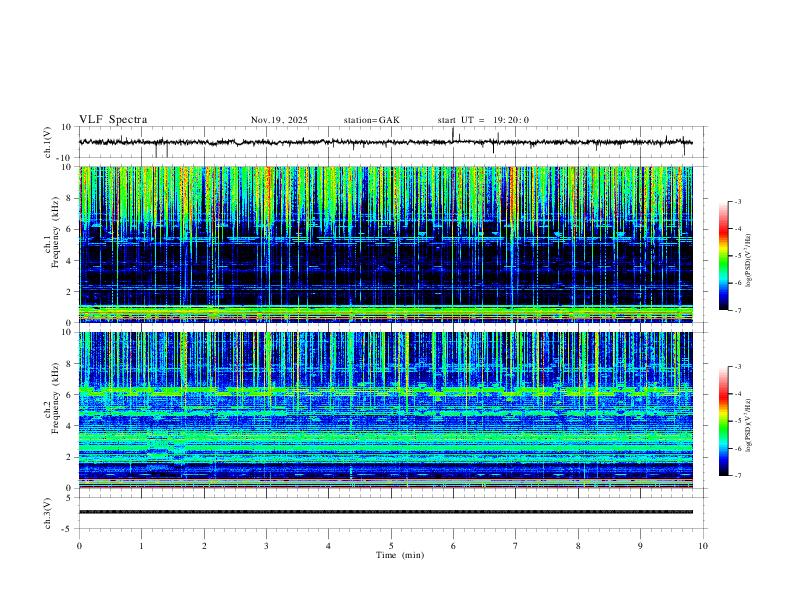Click the date 'Nov.19, 2025'
Image resolution: width=792 pixels, height=612 pixels.
[279, 120]
